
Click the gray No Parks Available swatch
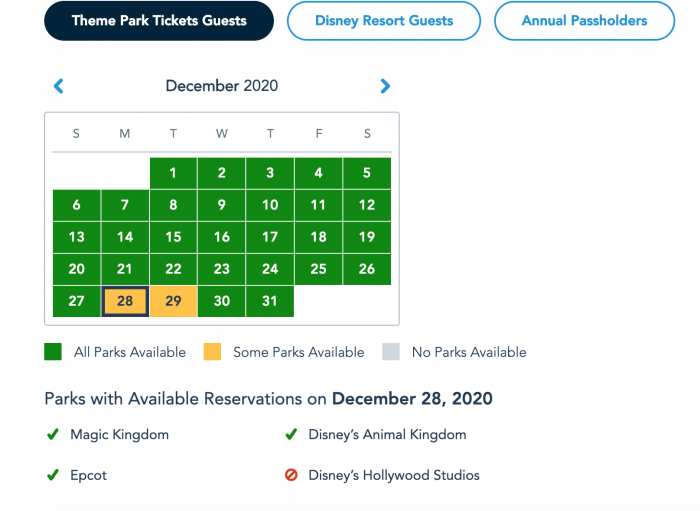pos(391,352)
